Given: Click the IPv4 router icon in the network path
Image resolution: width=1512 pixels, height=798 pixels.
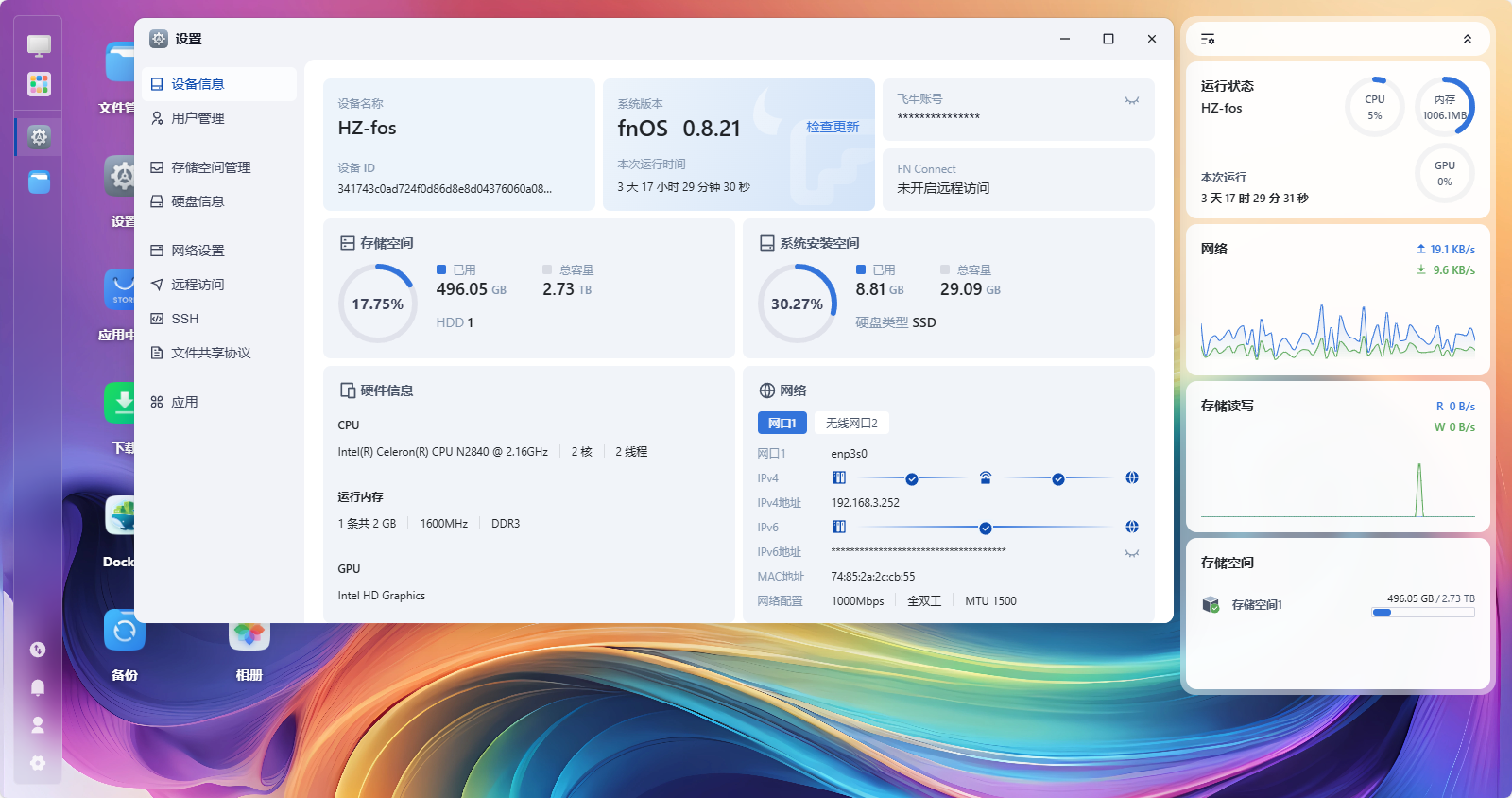Looking at the screenshot, I should tap(986, 477).
